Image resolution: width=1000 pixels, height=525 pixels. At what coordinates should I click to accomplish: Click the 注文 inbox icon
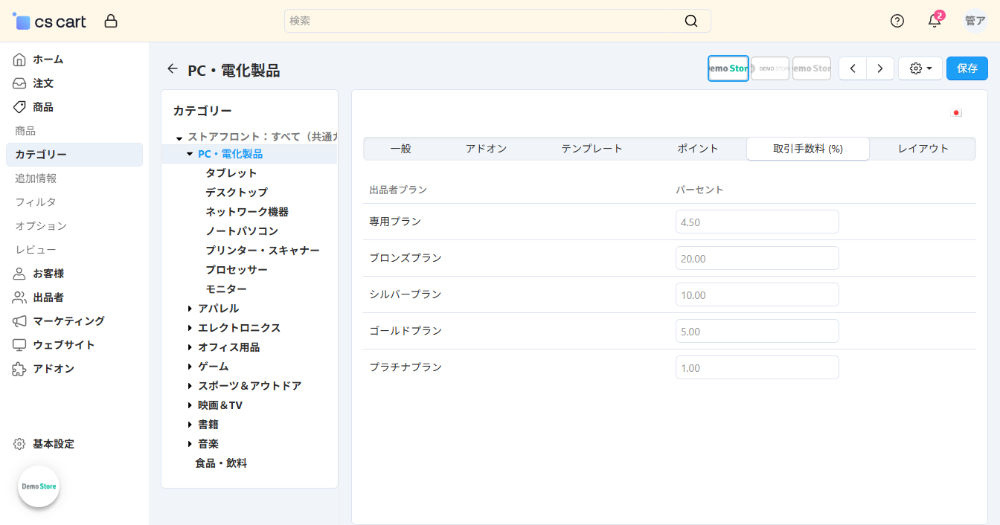point(19,84)
